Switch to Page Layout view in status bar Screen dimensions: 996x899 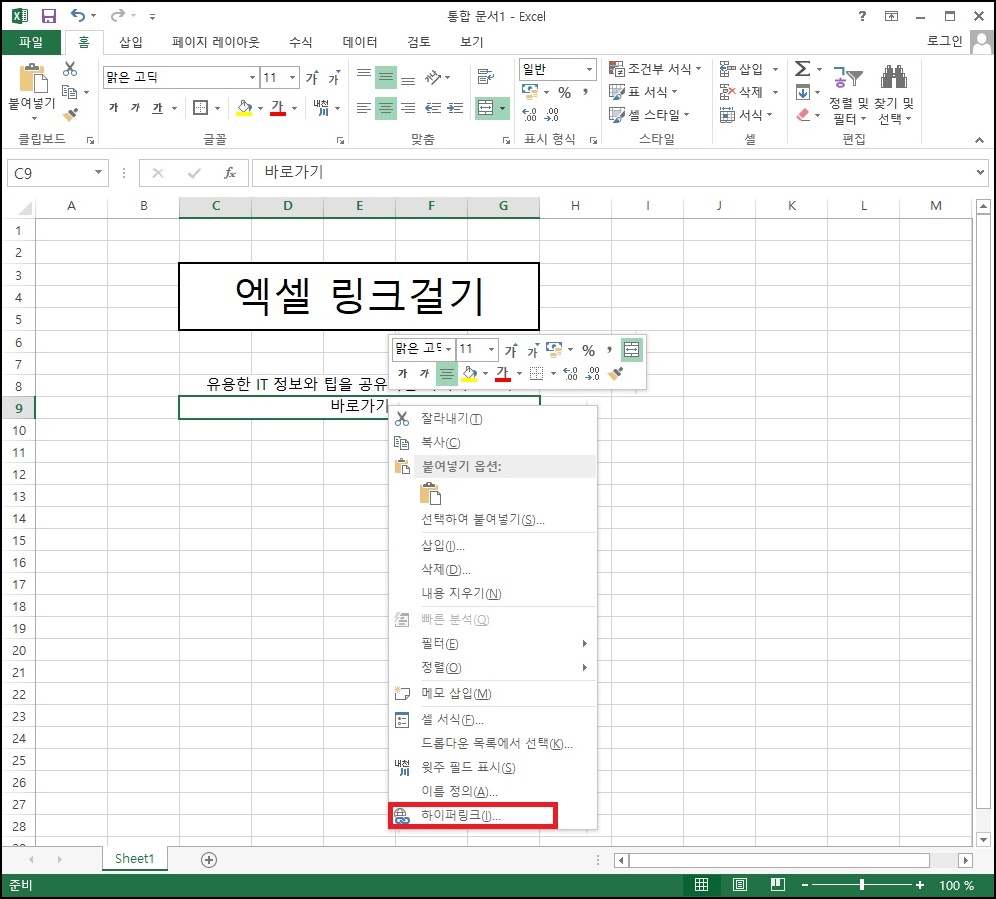(739, 884)
